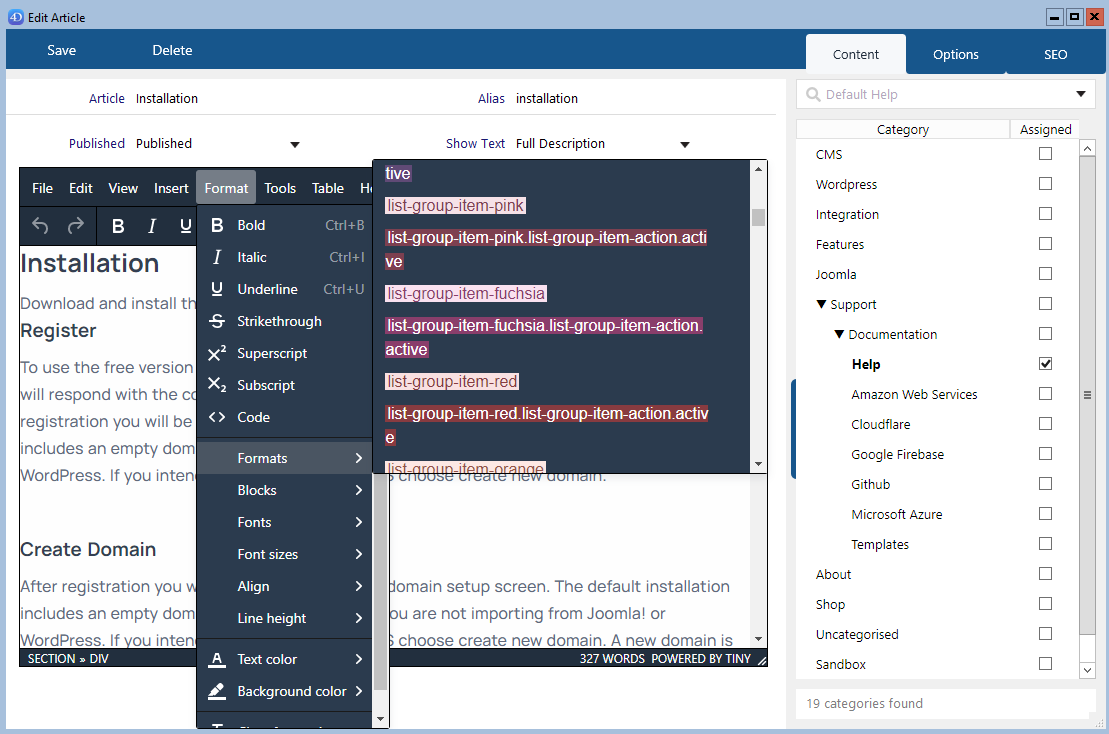Apply Subscript from the Format menu

pyautogui.click(x=265, y=385)
